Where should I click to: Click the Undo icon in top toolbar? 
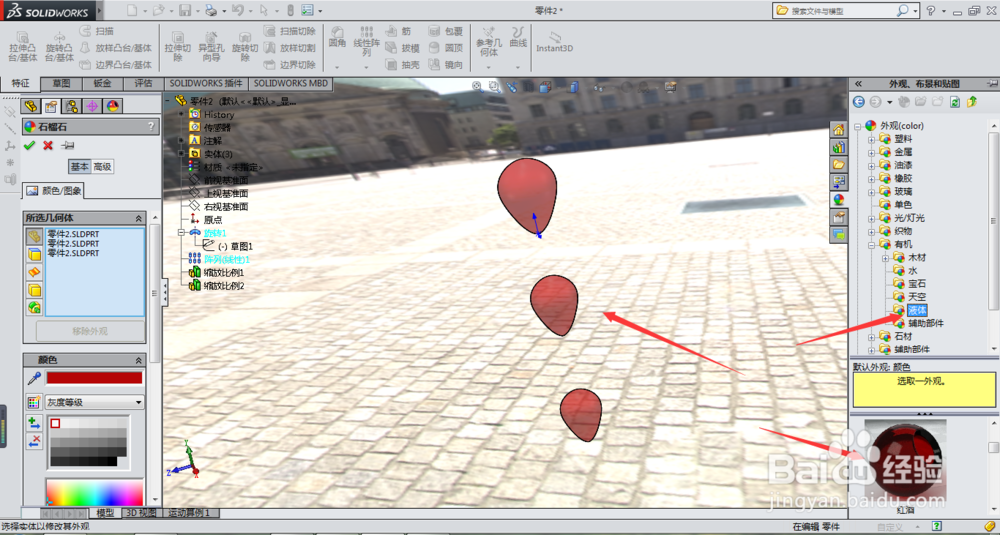[237, 11]
